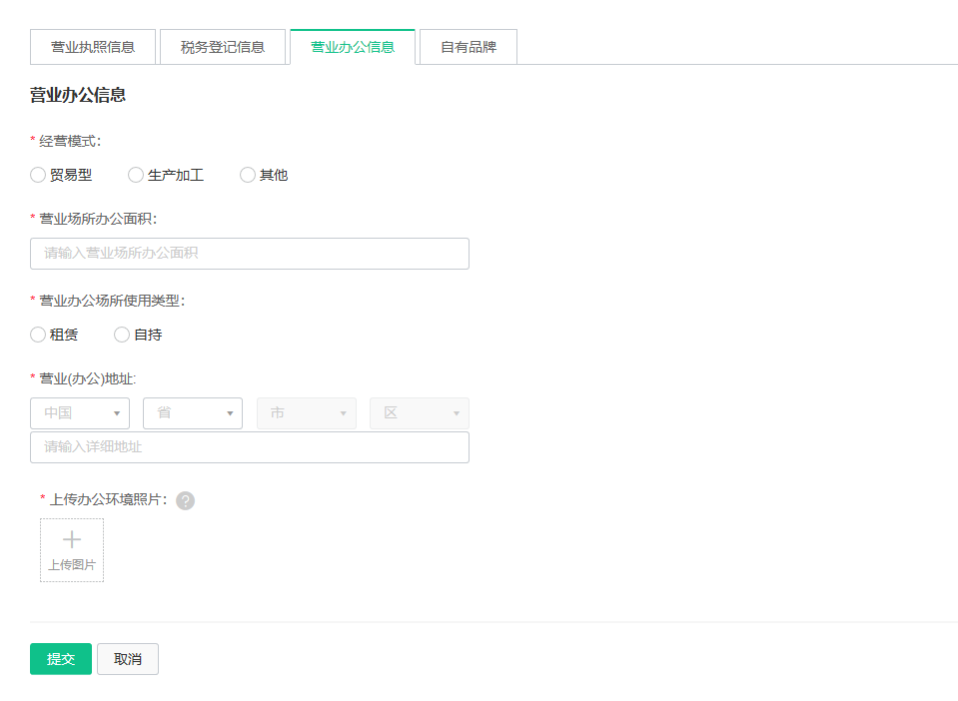Screen dimensions: 958x701
Task: Click the plus icon to upload image
Action: click(71, 540)
